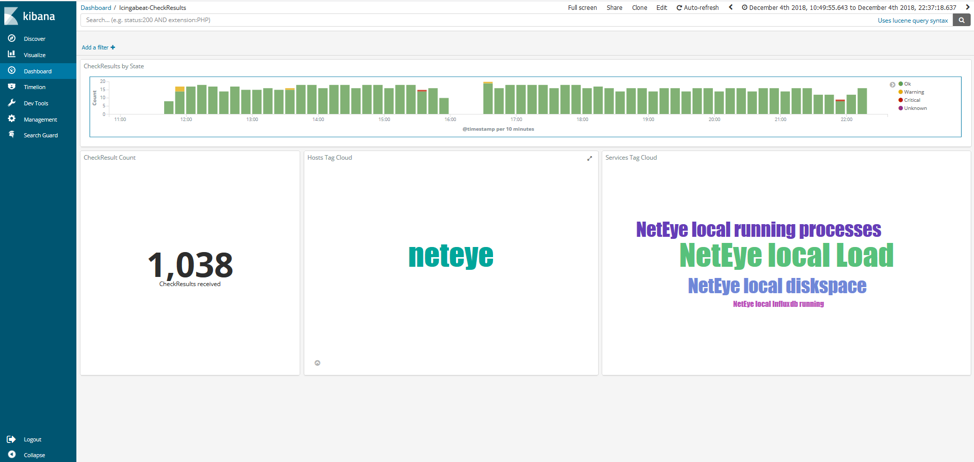Click NetEye local influxdb running tag
Viewport: 974px width, 462px height.
click(778, 304)
